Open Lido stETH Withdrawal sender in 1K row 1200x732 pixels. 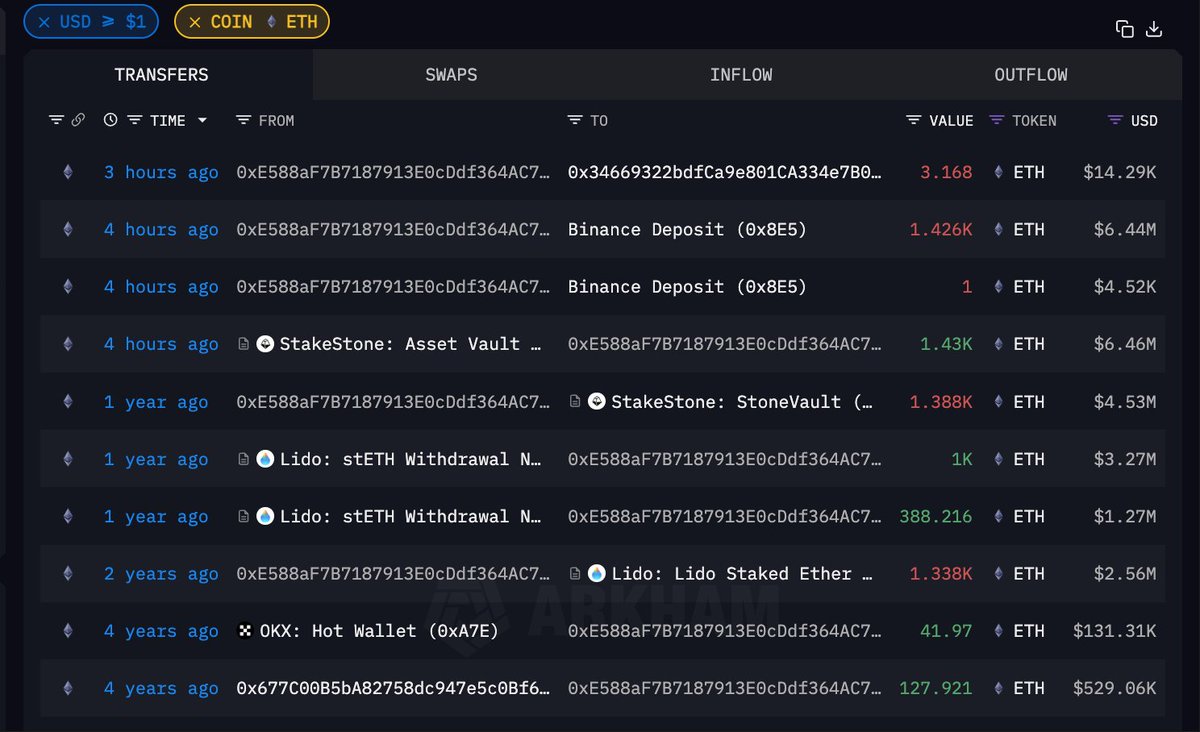pyautogui.click(x=410, y=459)
